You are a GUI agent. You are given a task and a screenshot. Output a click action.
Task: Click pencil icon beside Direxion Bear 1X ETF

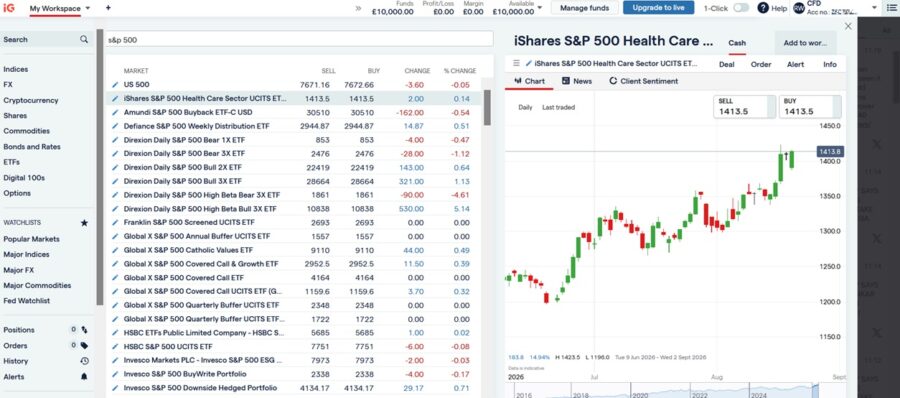(115, 140)
